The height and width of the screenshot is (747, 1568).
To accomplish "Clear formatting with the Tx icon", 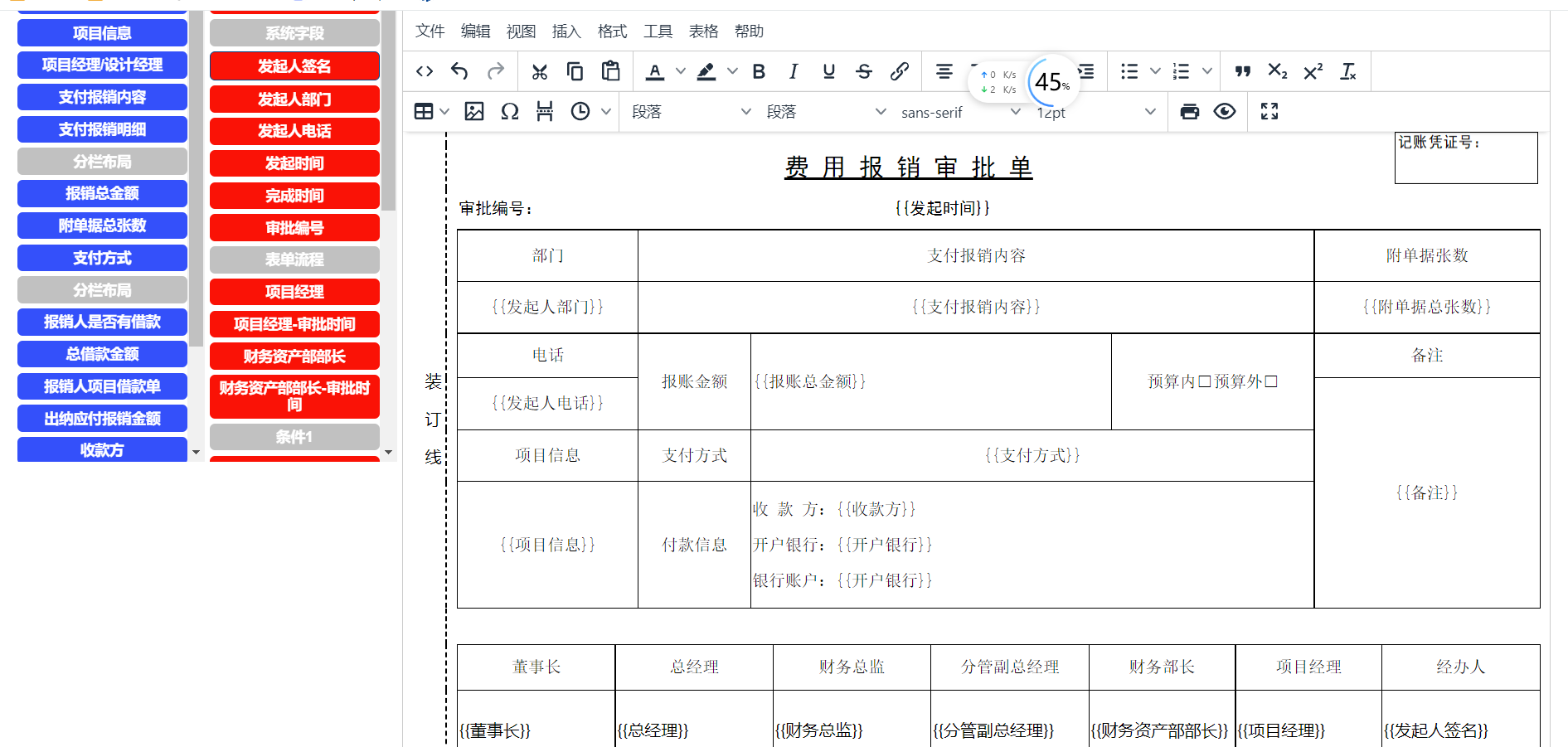I will coord(1348,72).
